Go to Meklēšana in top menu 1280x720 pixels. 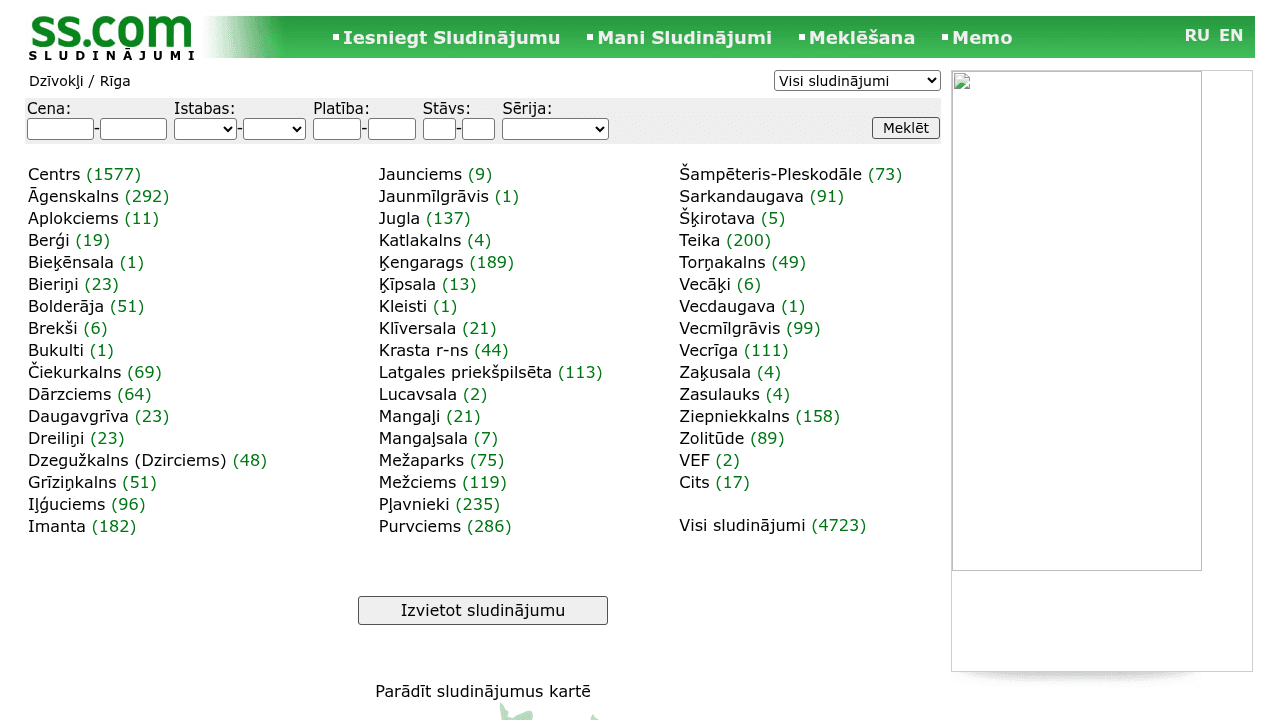[862, 38]
